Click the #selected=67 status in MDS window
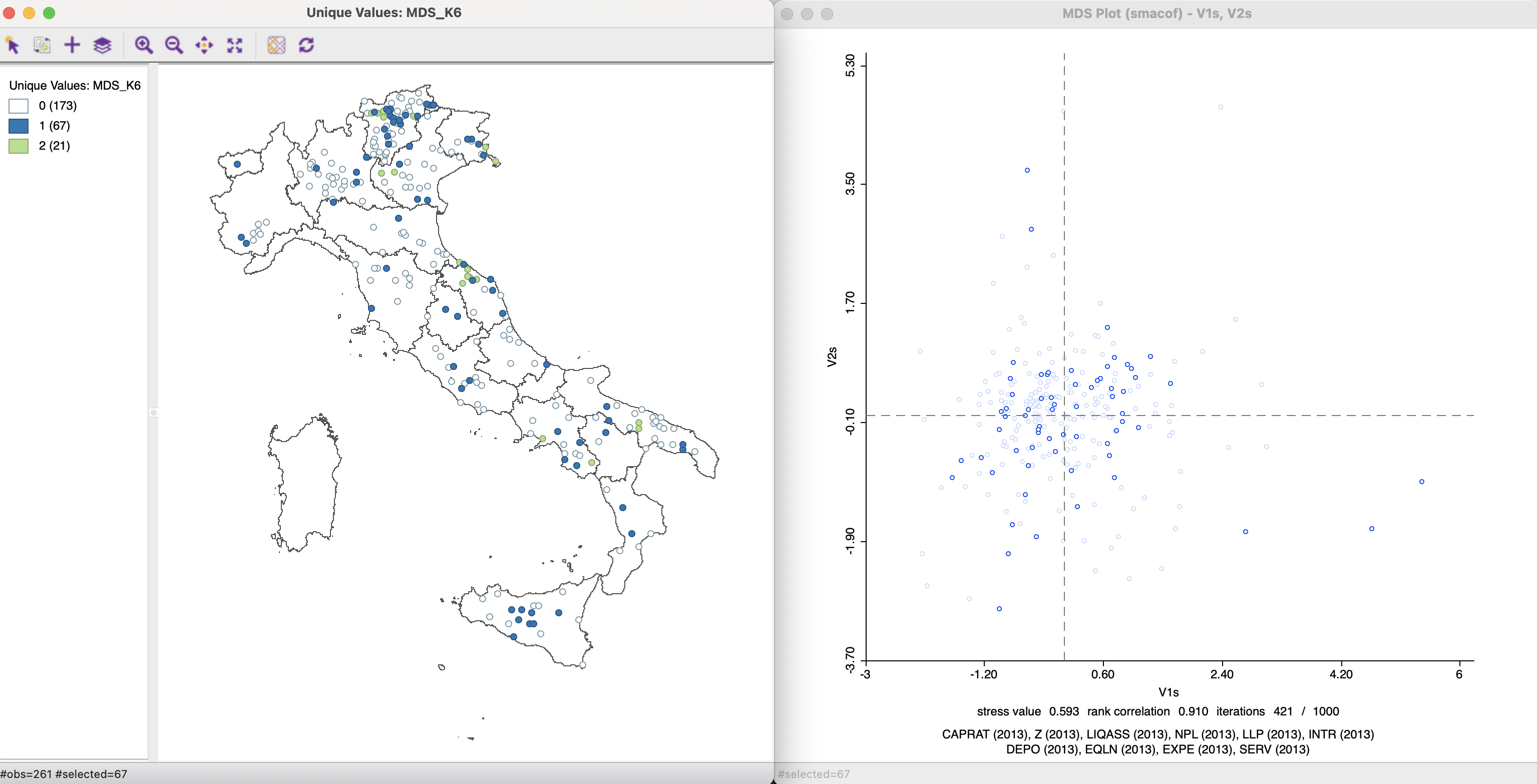 pyautogui.click(x=814, y=774)
